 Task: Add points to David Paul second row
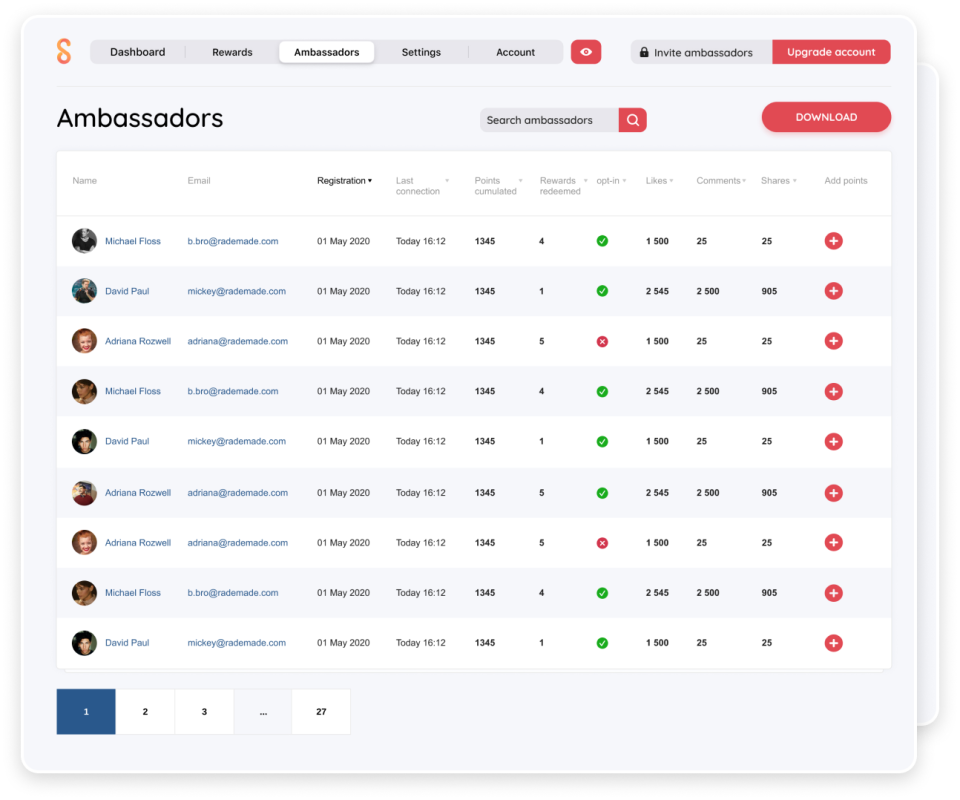click(x=833, y=291)
